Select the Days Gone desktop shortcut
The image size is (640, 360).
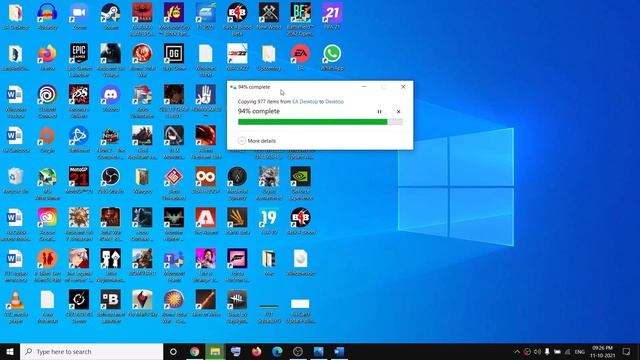[174, 57]
